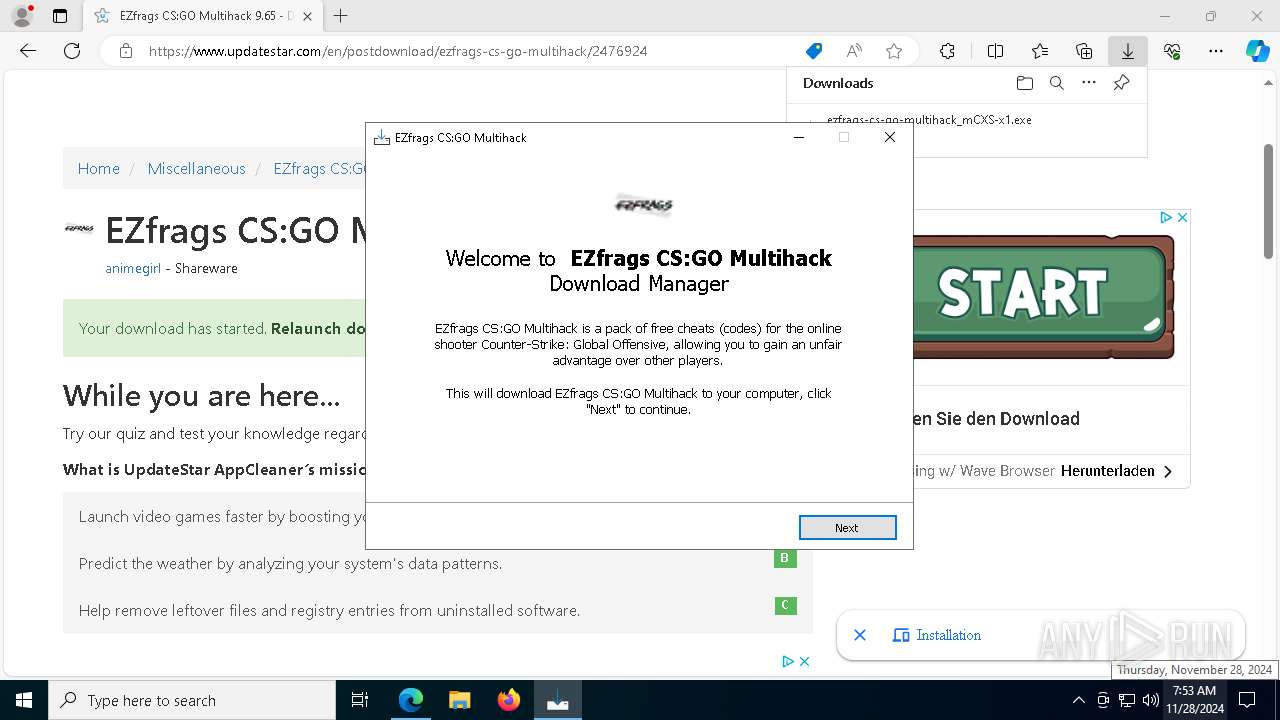The image size is (1280, 720).
Task: Open Task View from the taskbar
Action: (360, 700)
